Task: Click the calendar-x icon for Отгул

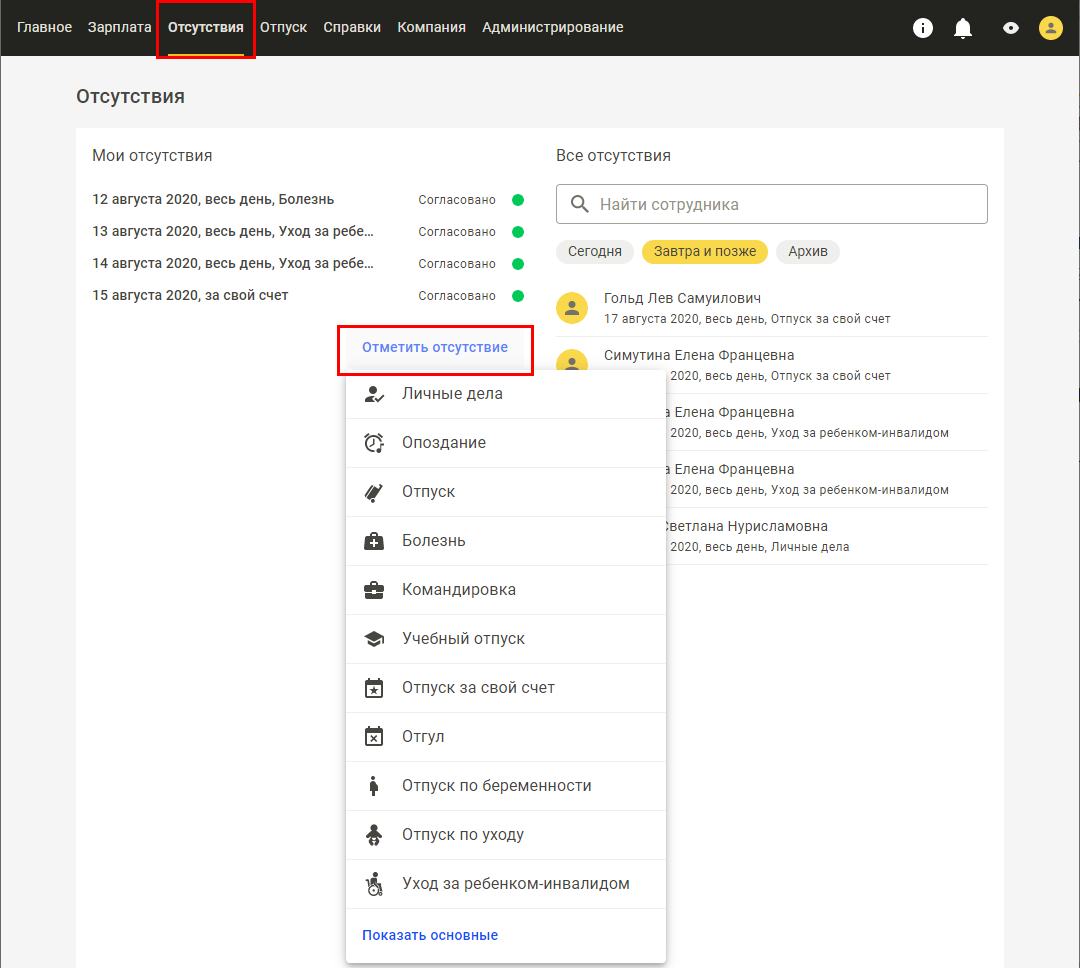Action: pos(373,737)
